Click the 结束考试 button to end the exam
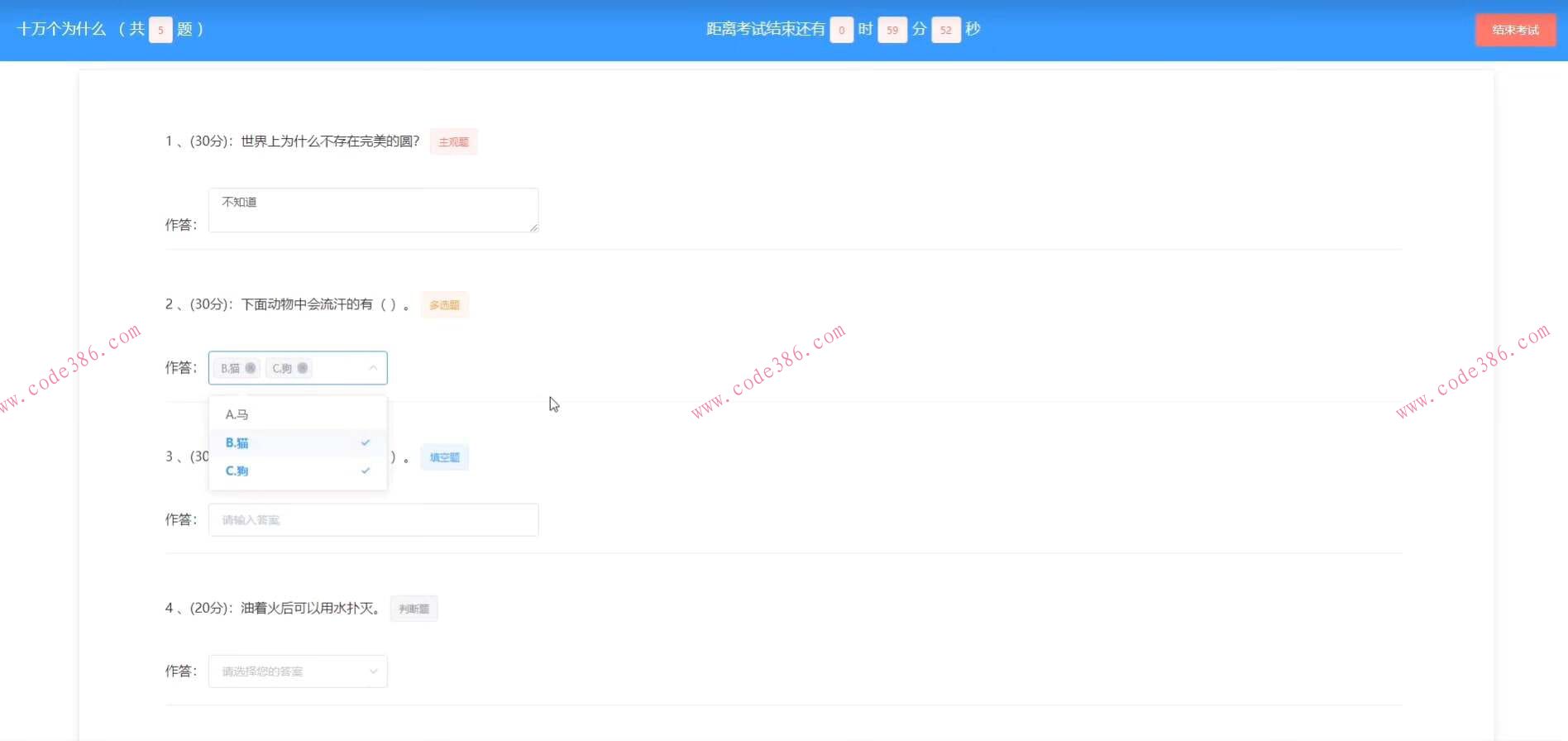This screenshot has height=741, width=1568. 1515,30
